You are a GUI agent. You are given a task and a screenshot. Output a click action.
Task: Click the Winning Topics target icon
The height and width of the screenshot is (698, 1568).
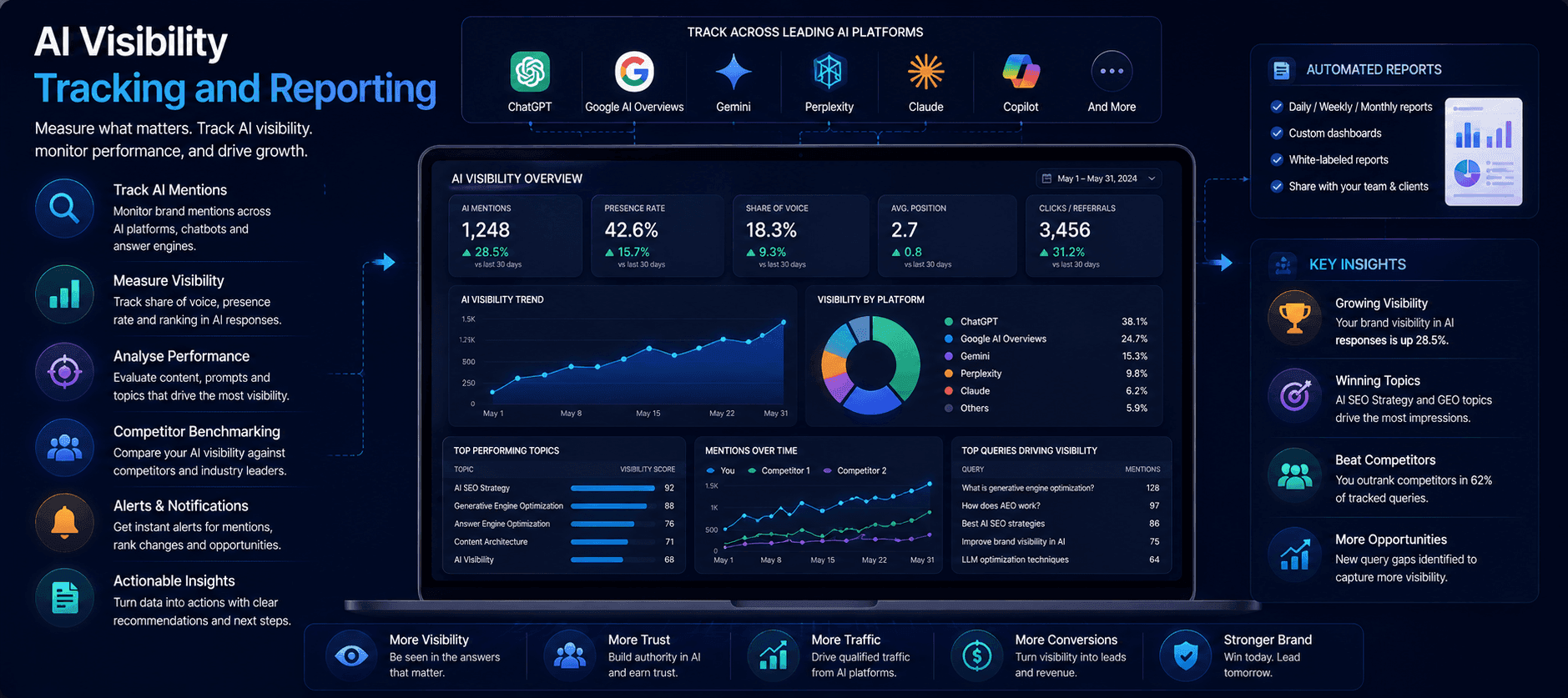point(1294,395)
